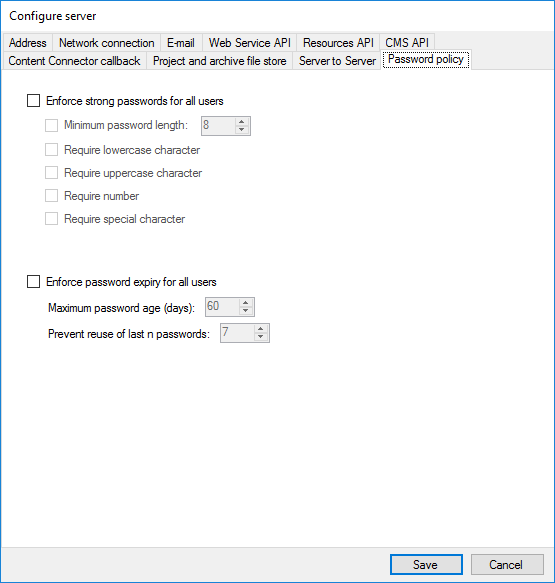Increase prevent reuse count with up arrow
Screen dimensions: 555x583
click(x=261, y=329)
